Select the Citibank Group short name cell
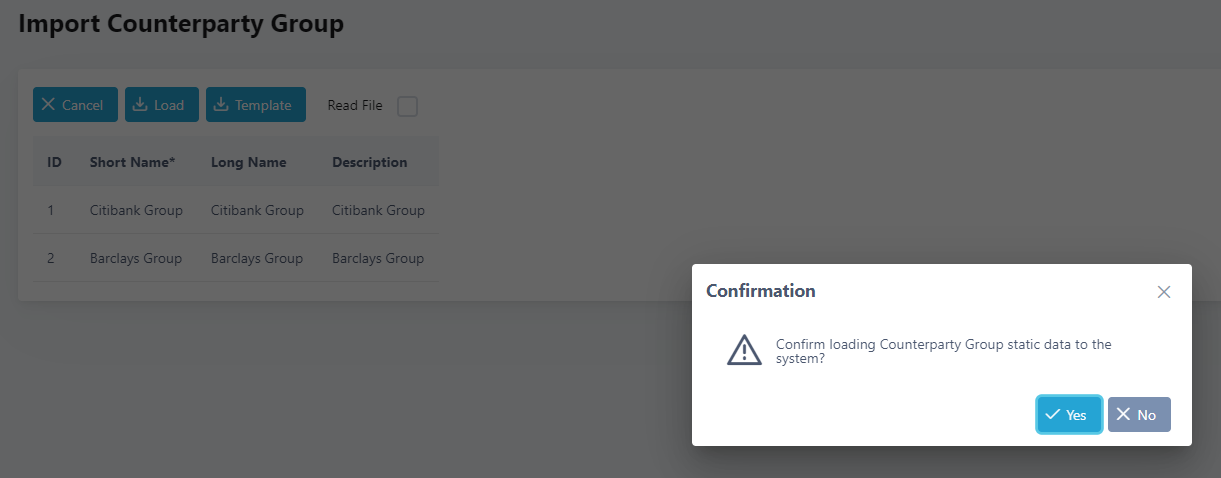This screenshot has height=478, width=1221. pos(136,210)
